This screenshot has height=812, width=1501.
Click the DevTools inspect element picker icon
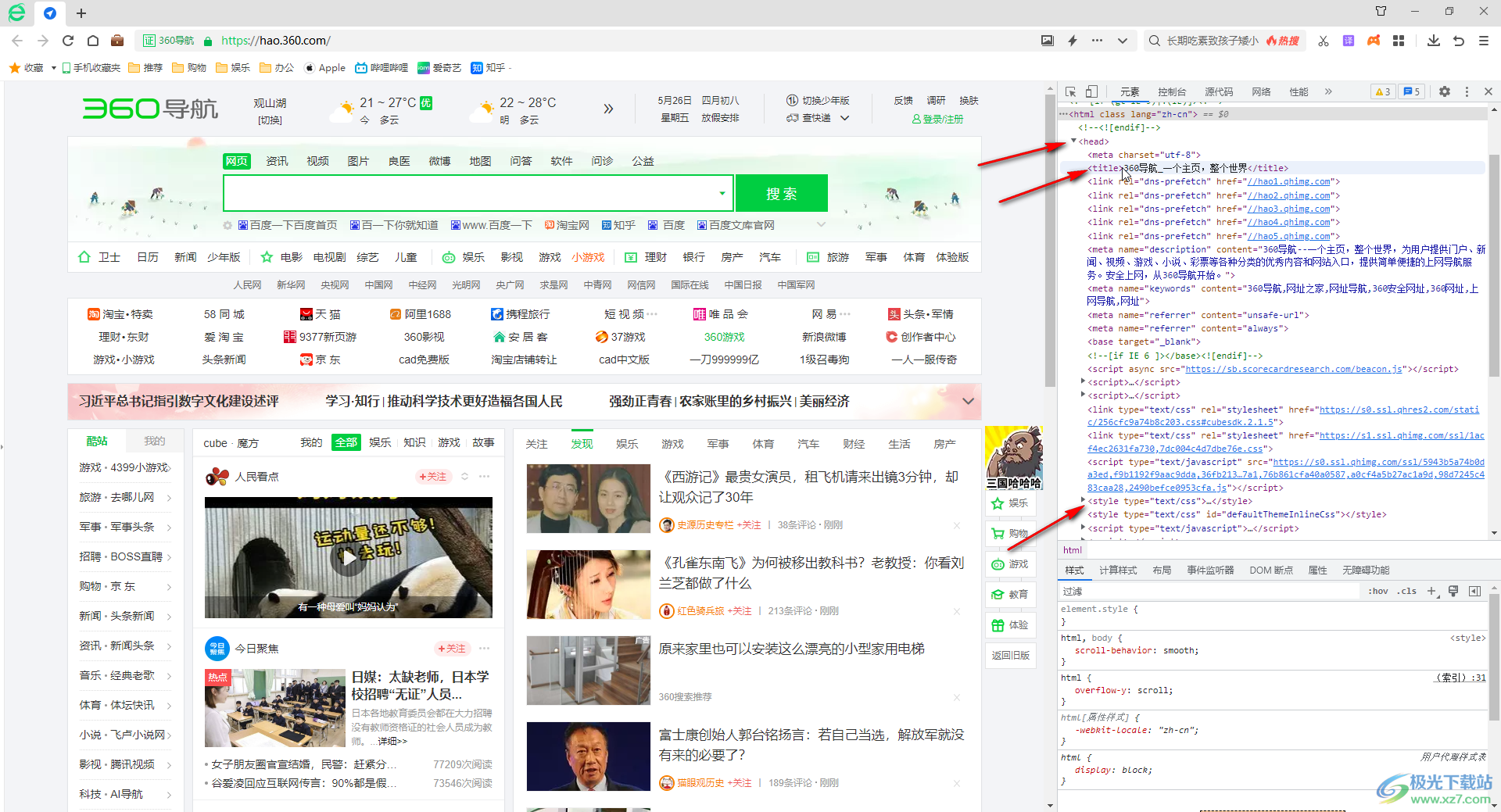[x=1071, y=91]
